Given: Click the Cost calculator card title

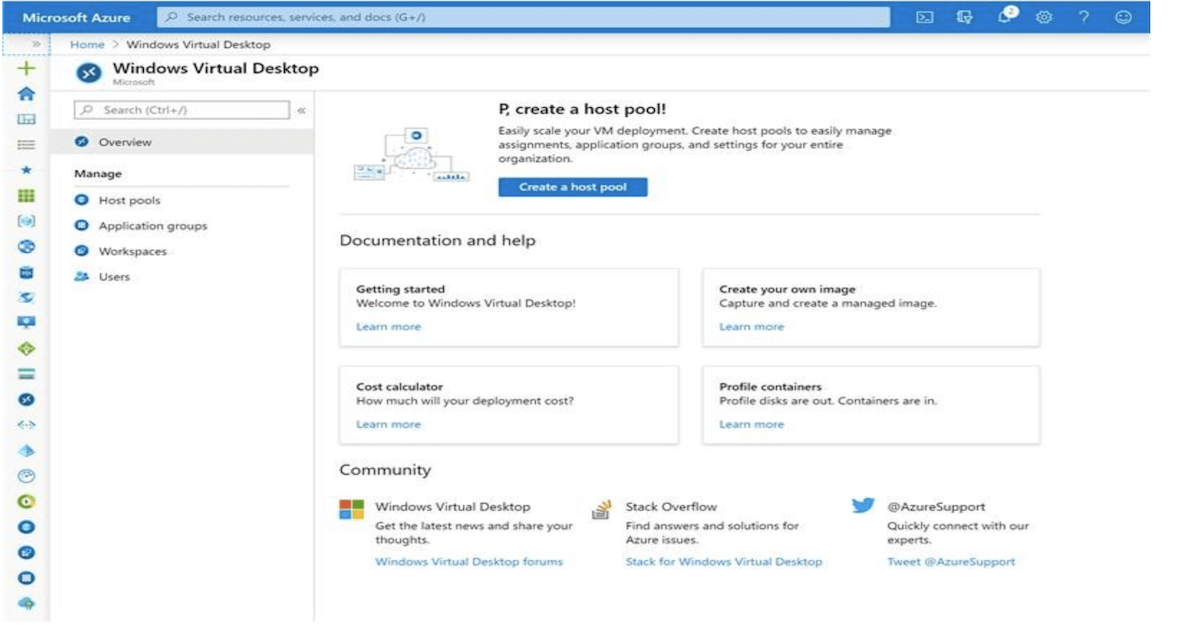Looking at the screenshot, I should point(399,387).
